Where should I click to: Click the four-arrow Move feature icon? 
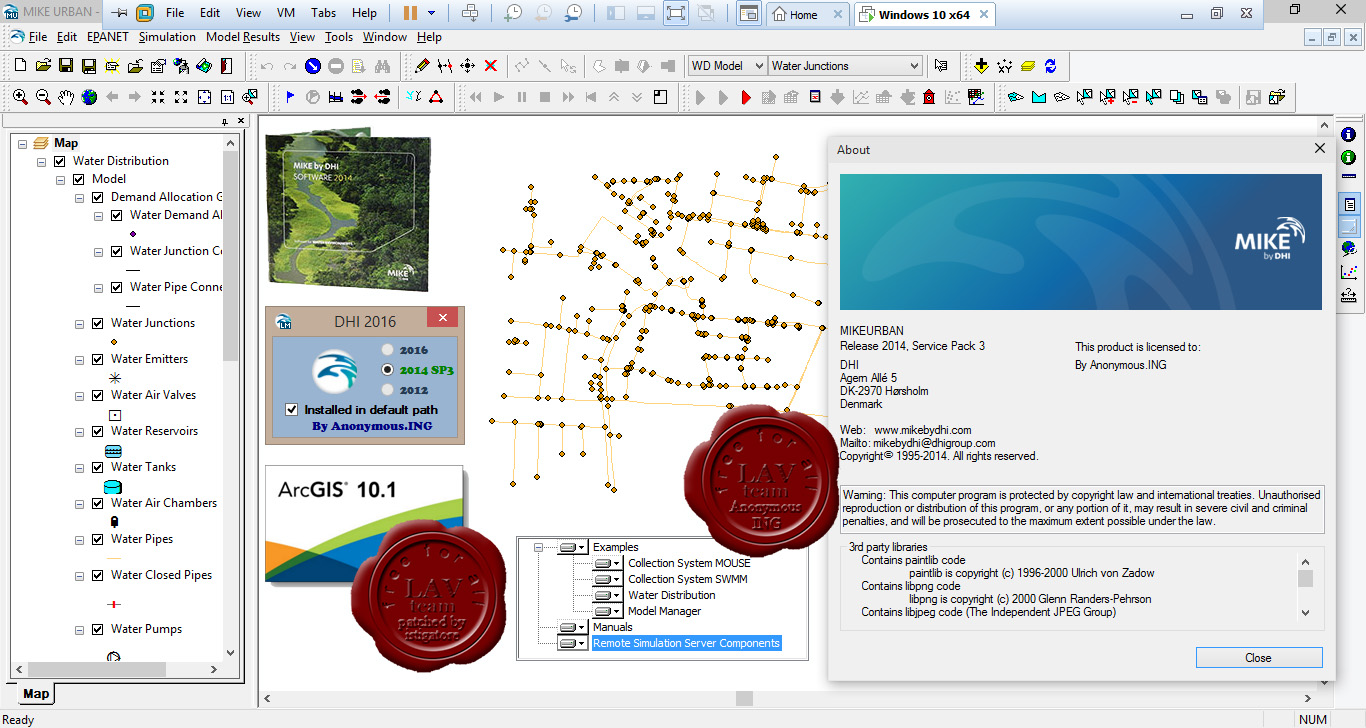tap(467, 66)
